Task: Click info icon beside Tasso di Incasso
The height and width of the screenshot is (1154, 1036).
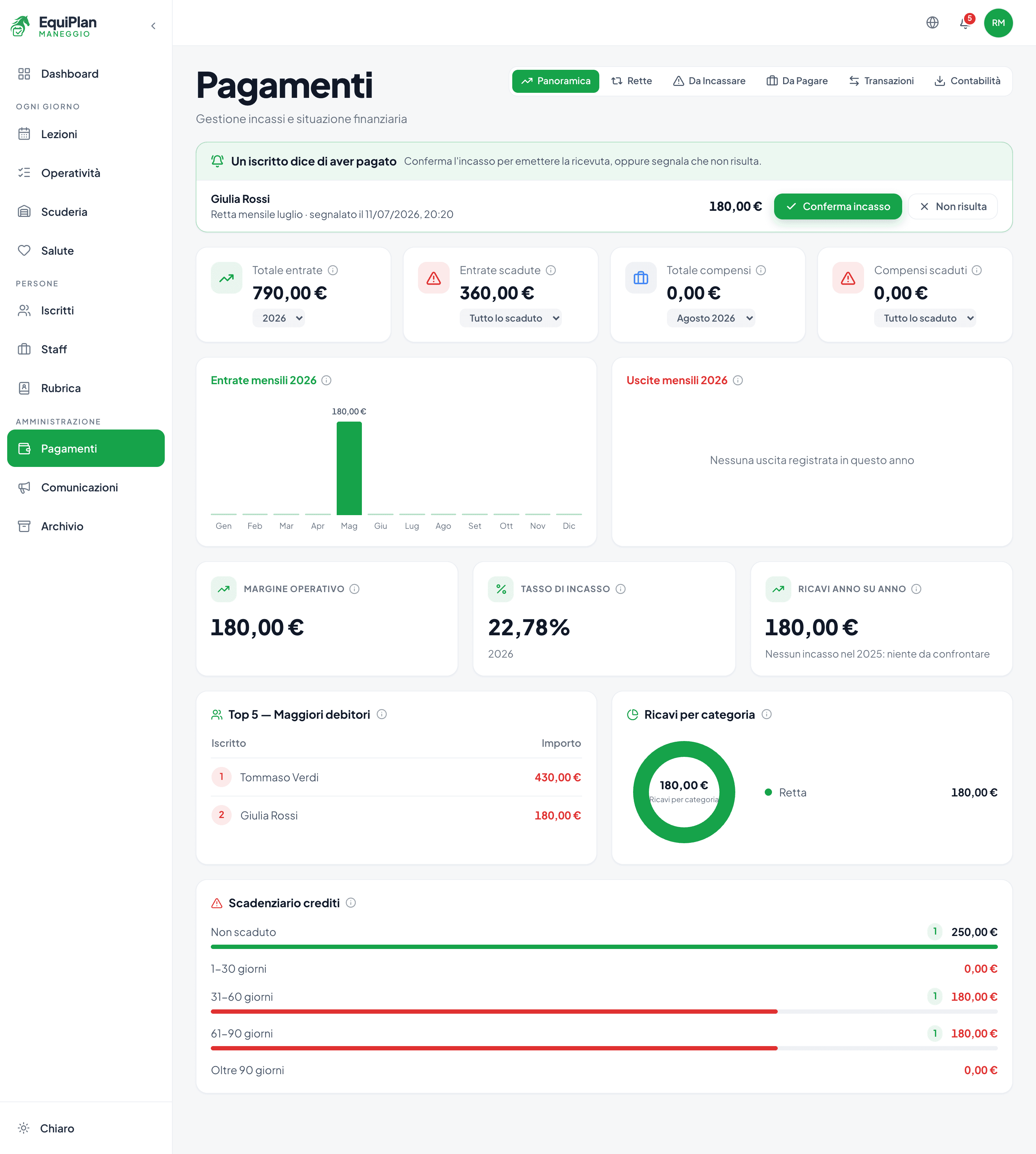Action: pos(621,589)
